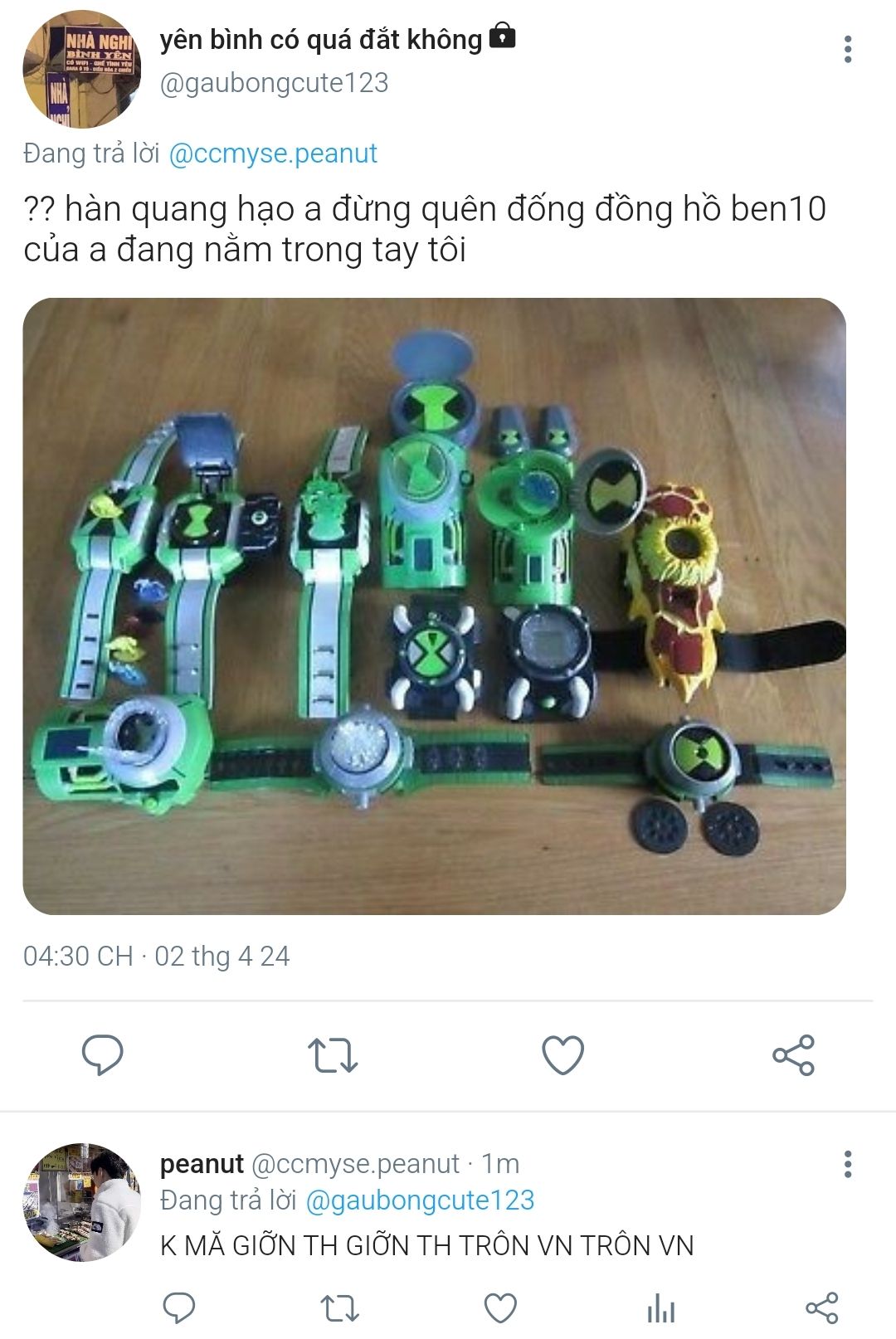
Task: Open reply on the main tweet
Action: [x=102, y=1055]
